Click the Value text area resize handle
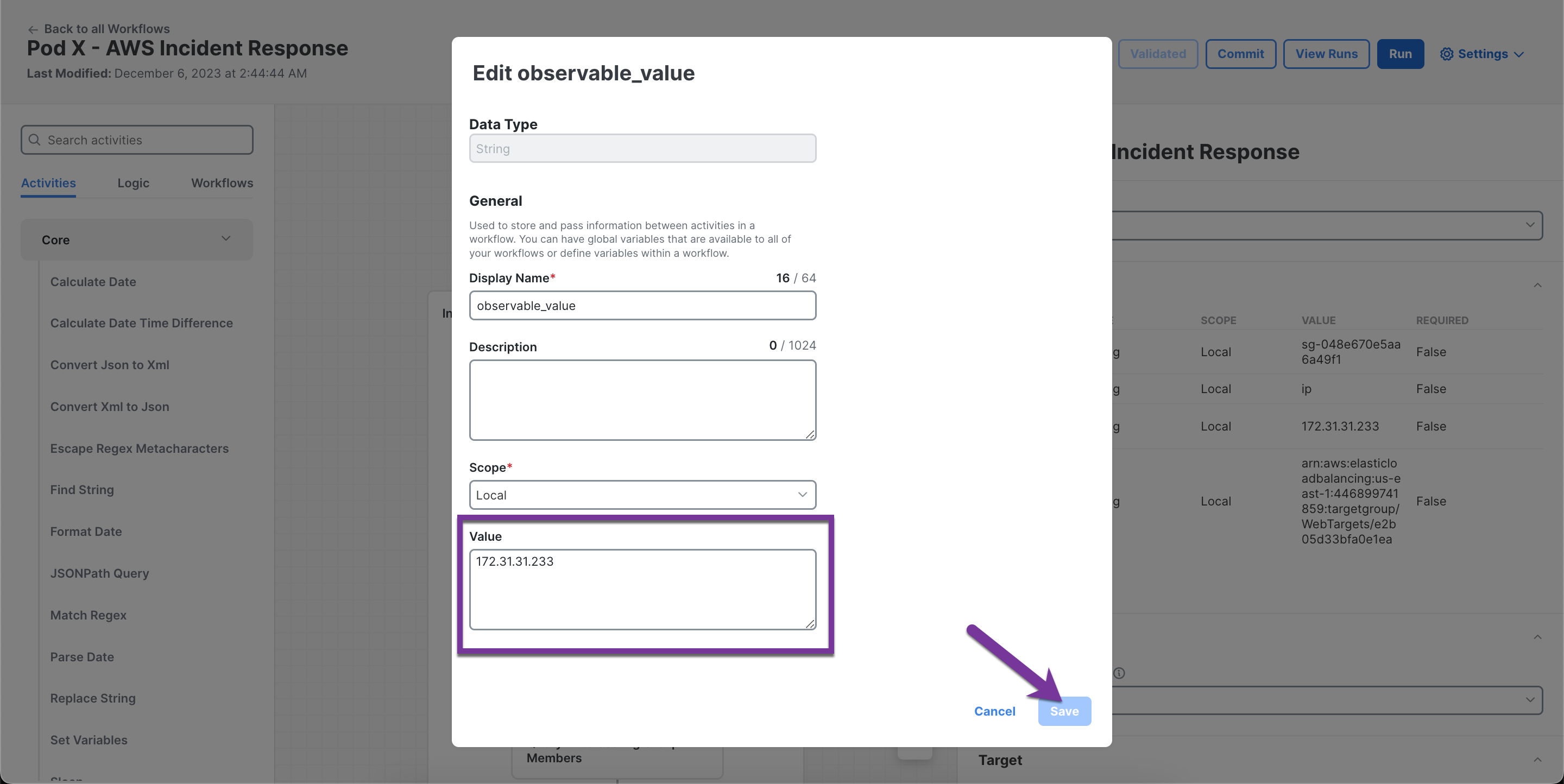Image resolution: width=1564 pixels, height=784 pixels. (810, 624)
